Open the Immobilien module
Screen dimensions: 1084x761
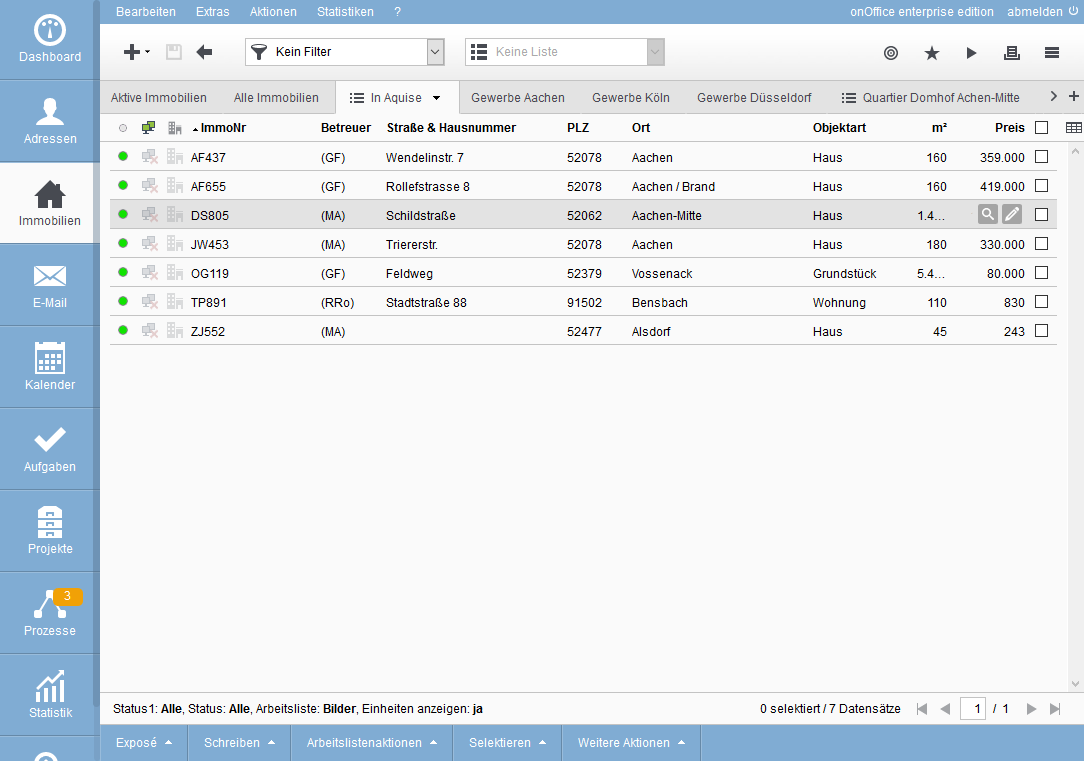tap(50, 203)
